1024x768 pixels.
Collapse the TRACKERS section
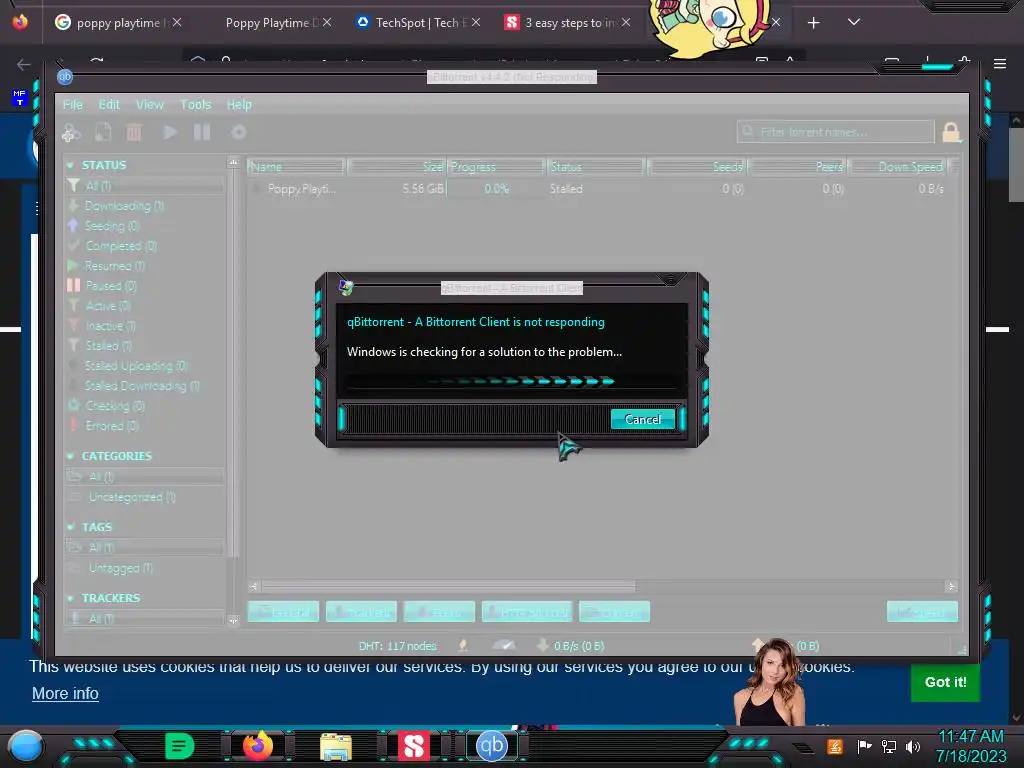click(71, 598)
